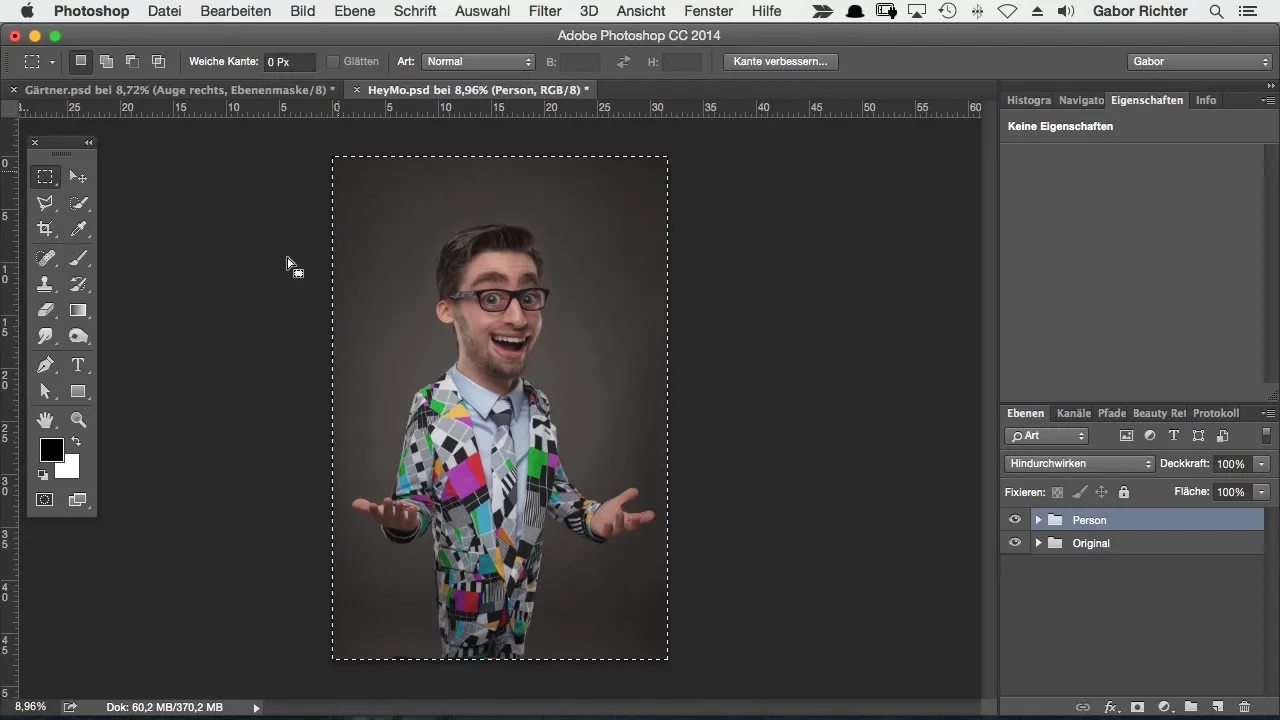Select the Rectangular Marquee tool in toolbox
Viewport: 1280px width, 720px height.
point(45,177)
